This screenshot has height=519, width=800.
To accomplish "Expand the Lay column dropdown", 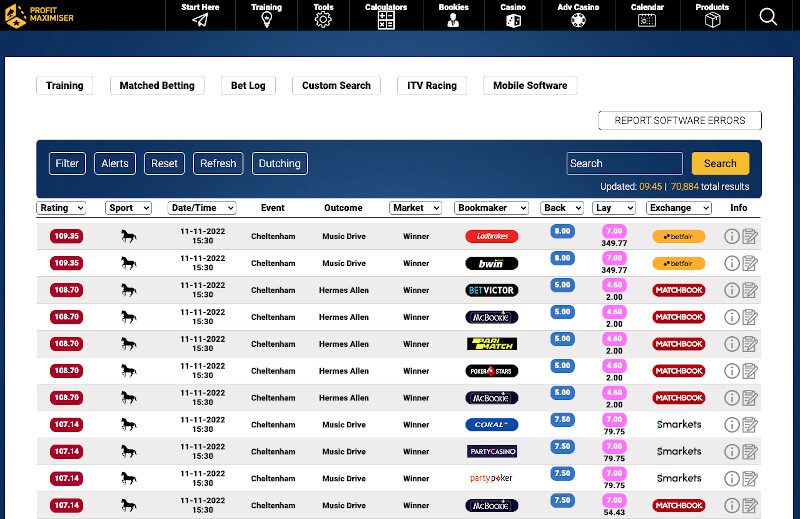I will click(x=614, y=208).
